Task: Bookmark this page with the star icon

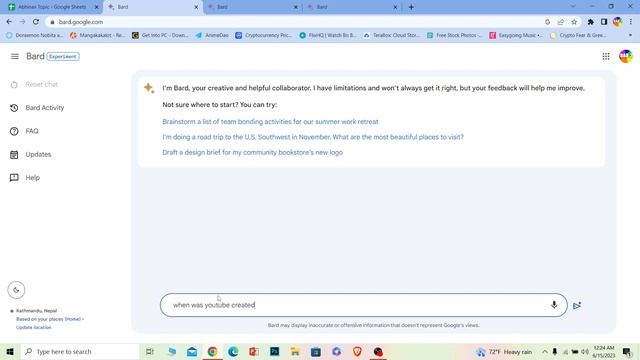Action: point(574,22)
